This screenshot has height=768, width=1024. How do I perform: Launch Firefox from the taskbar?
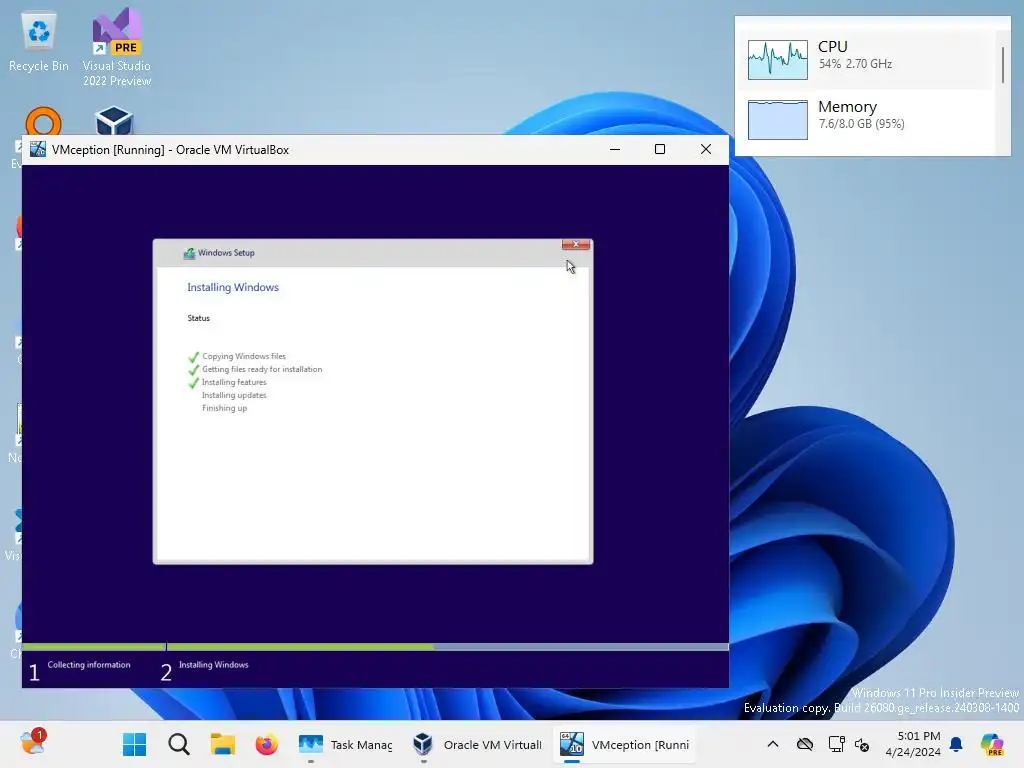tap(266, 744)
